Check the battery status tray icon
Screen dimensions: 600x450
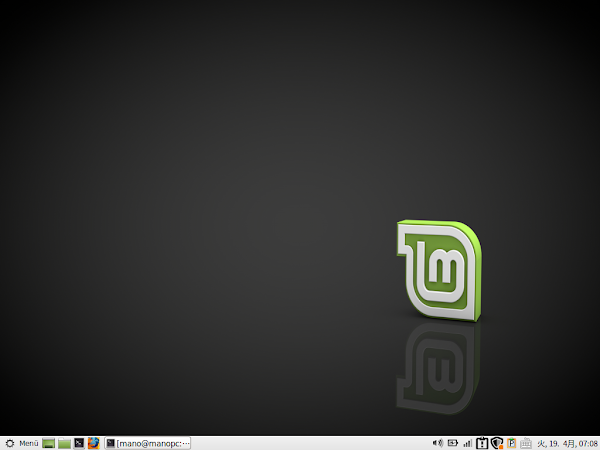453,443
